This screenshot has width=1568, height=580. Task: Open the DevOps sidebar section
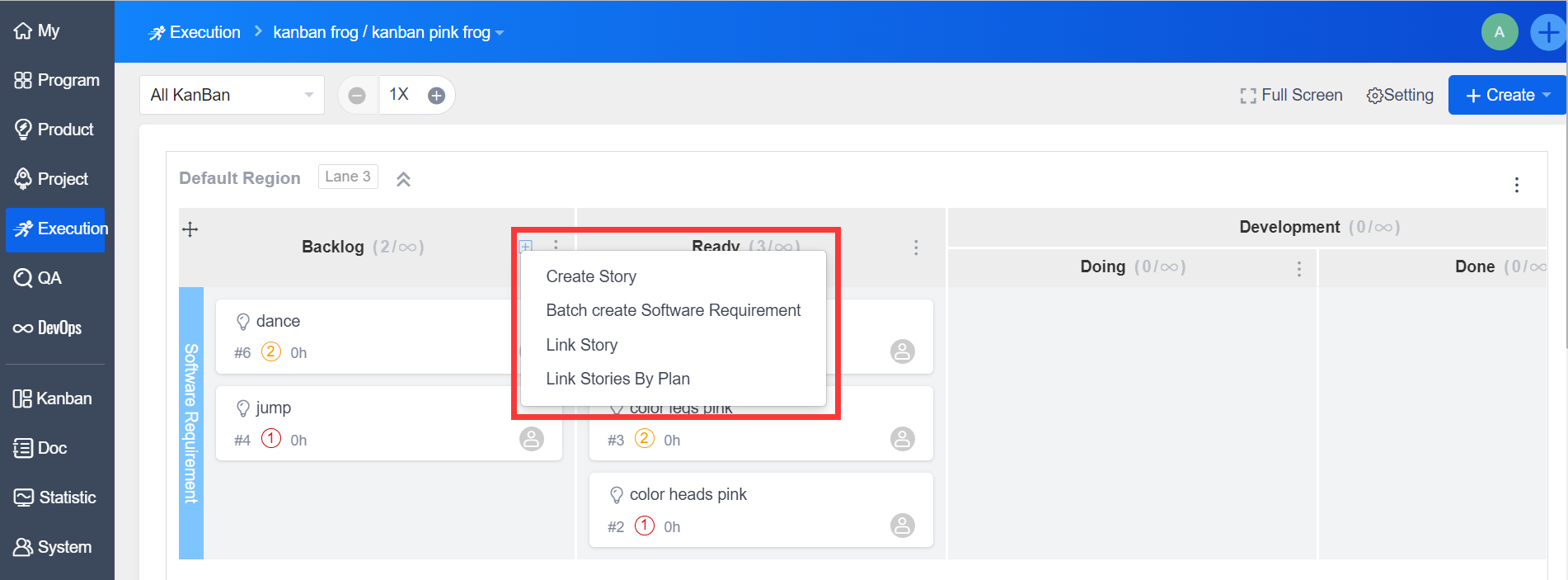(x=48, y=328)
